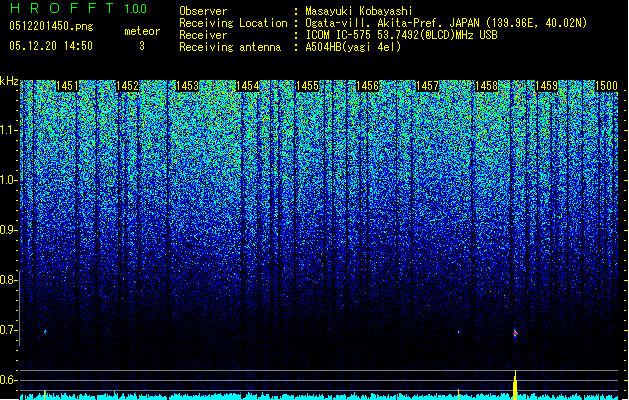Viewport: 629px width, 400px height.
Task: Click the faint meteor echo before 1451
Action: [x=45, y=332]
